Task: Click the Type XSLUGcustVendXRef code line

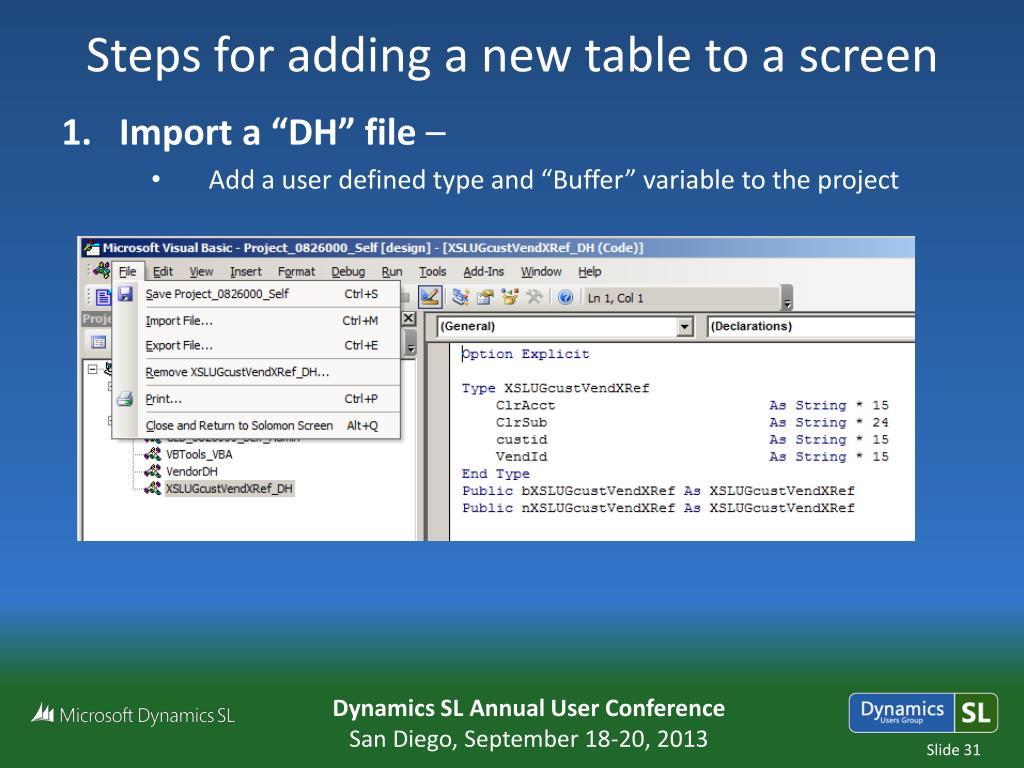Action: coord(555,388)
